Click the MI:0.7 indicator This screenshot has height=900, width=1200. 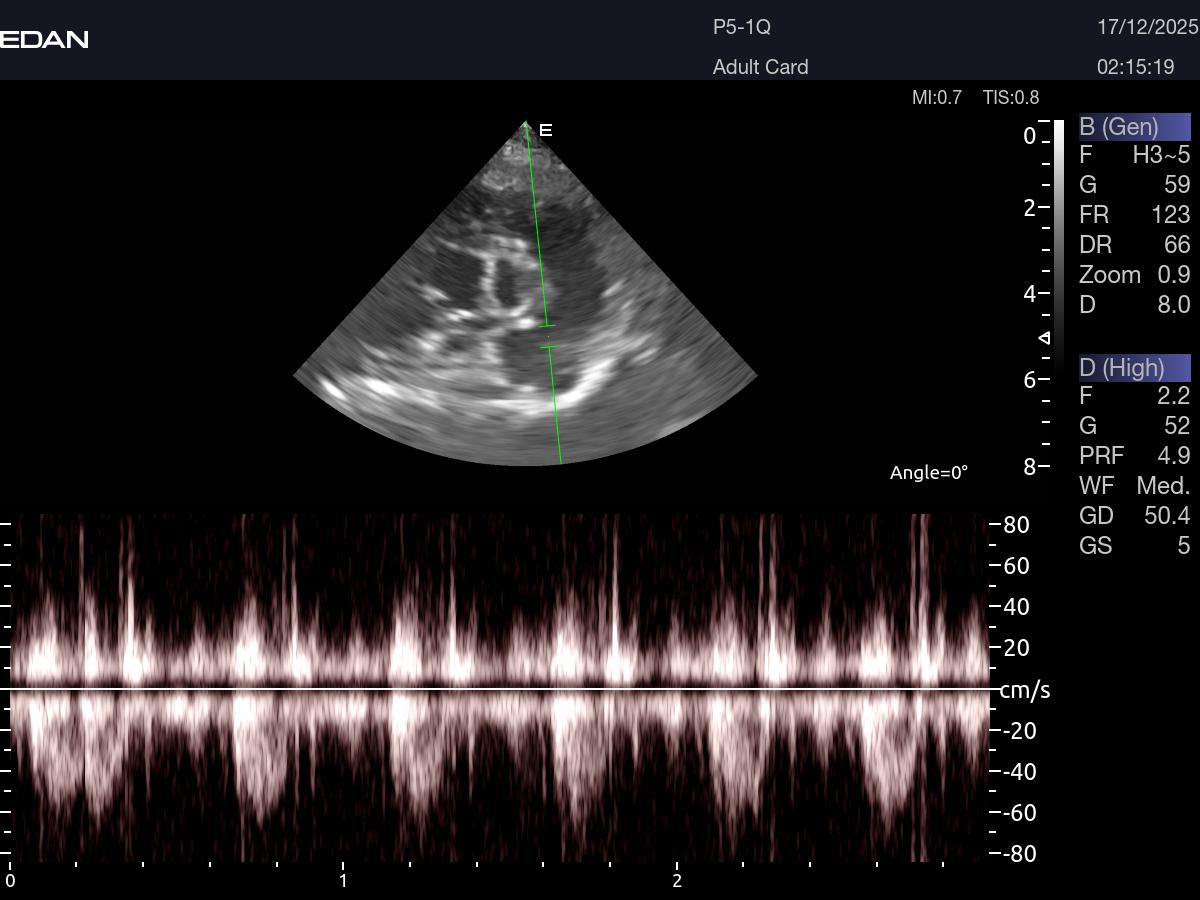[x=936, y=98]
